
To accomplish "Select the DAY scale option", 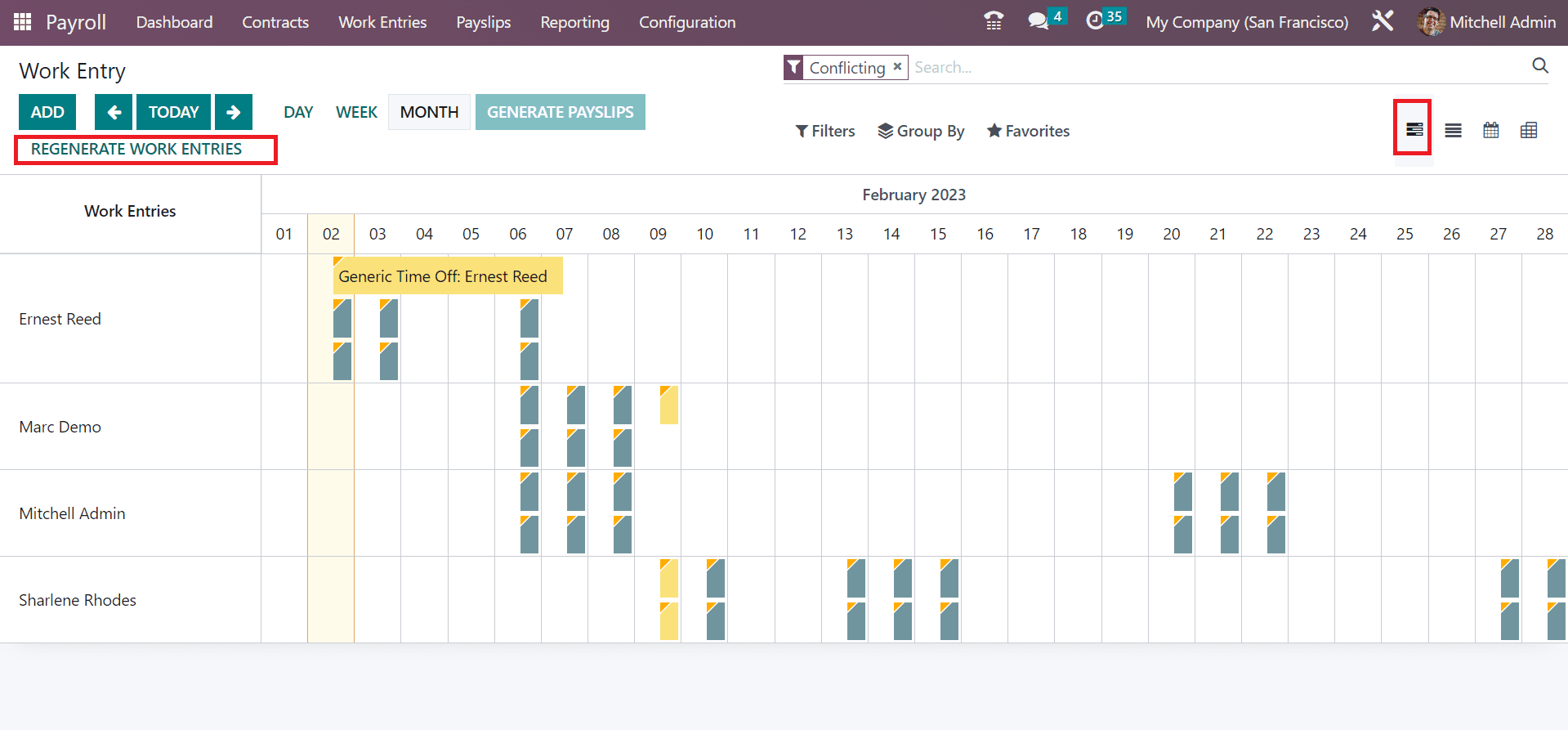I will coord(298,112).
